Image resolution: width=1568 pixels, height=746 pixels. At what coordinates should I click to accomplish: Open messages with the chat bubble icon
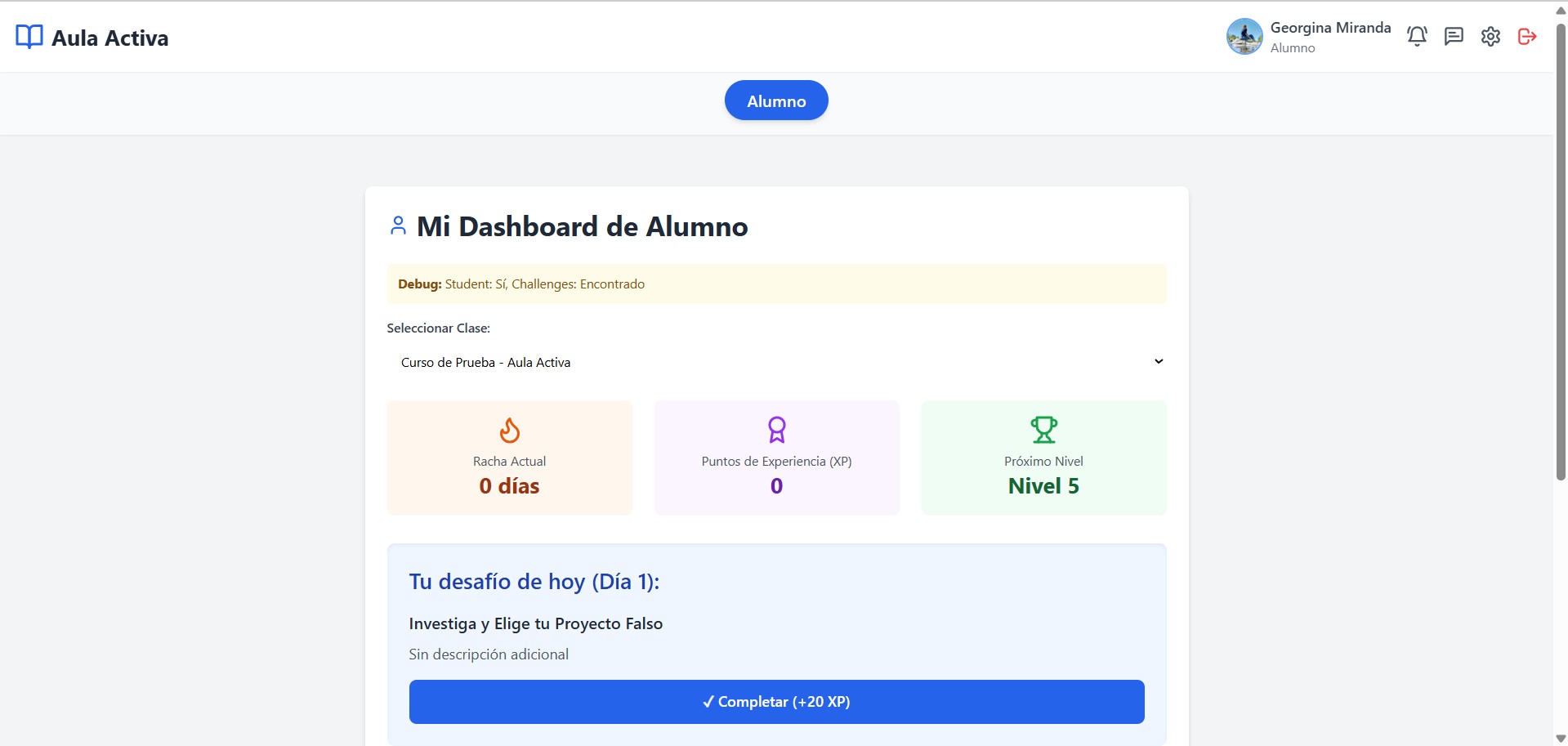click(x=1454, y=36)
